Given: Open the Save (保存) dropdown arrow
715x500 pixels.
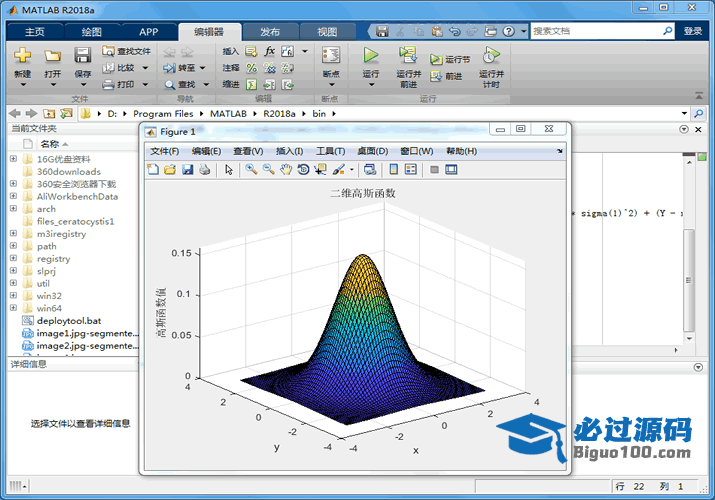Looking at the screenshot, I should (x=83, y=84).
